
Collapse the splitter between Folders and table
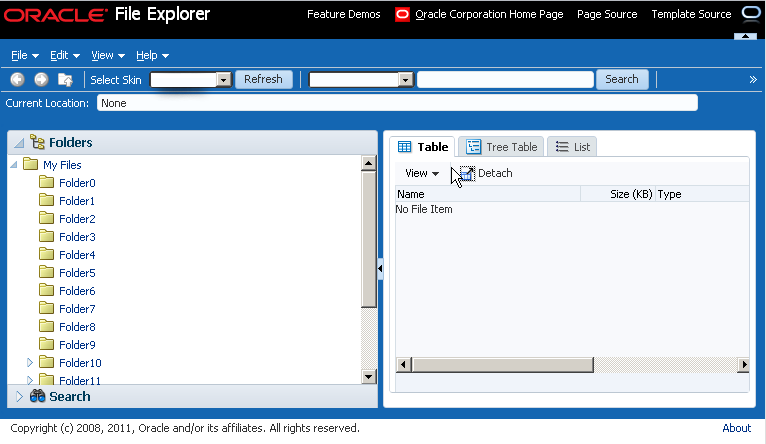pyautogui.click(x=380, y=268)
